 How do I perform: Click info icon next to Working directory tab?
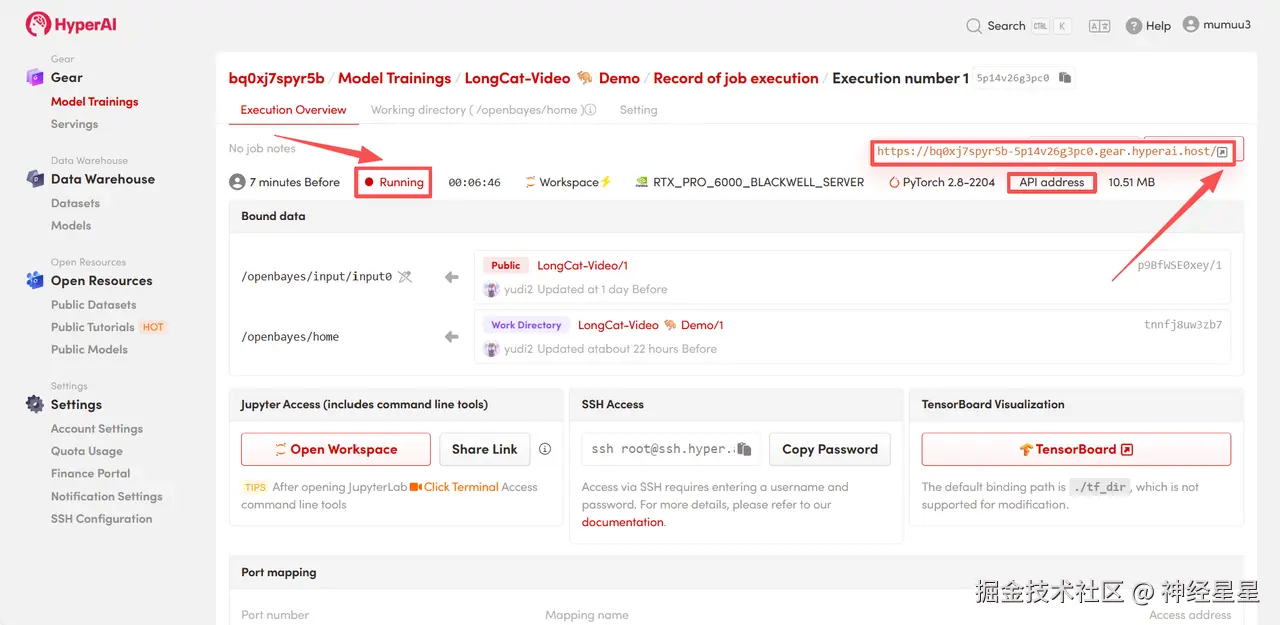(590, 110)
